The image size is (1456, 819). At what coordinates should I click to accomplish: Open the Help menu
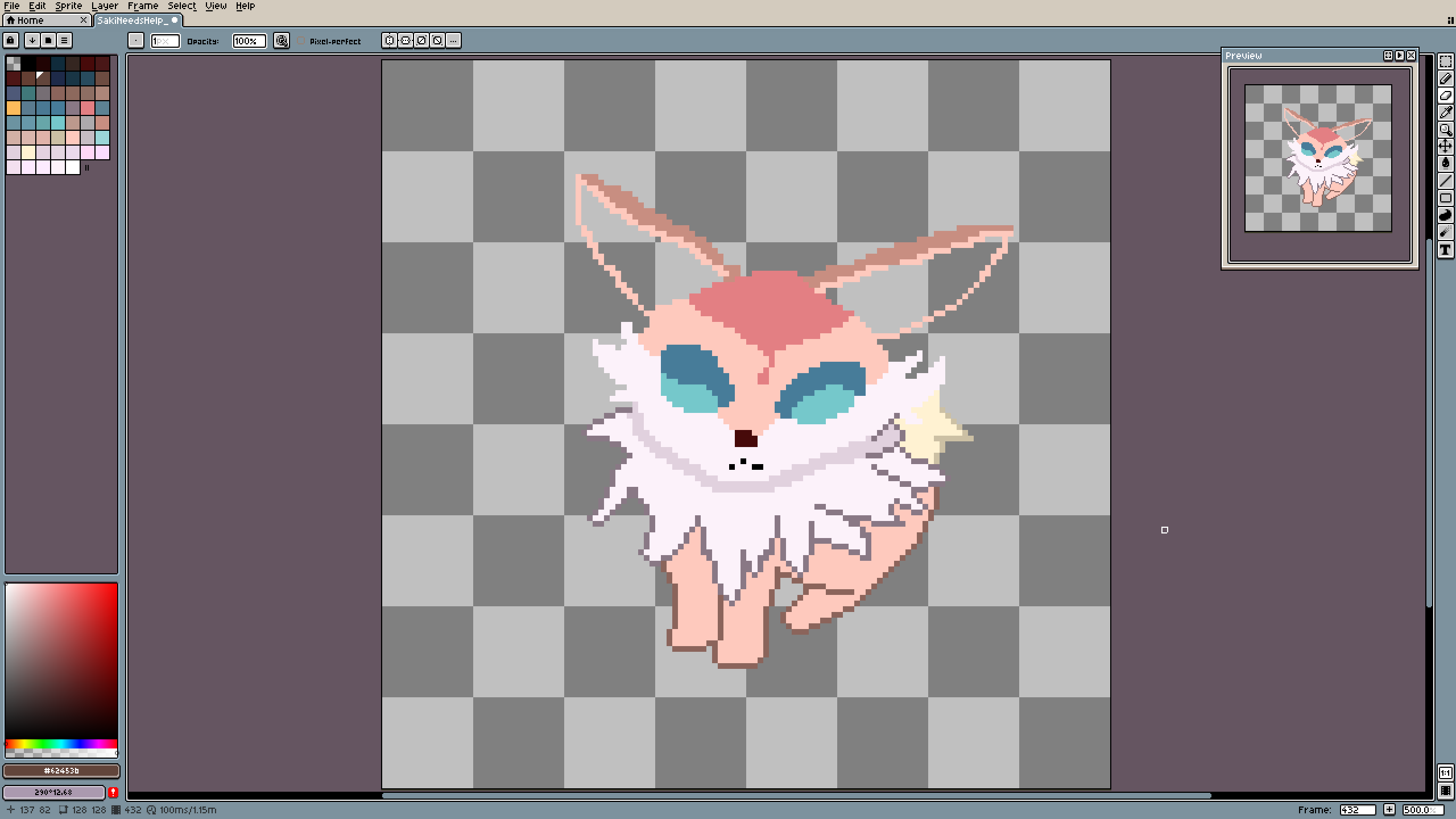point(246,6)
